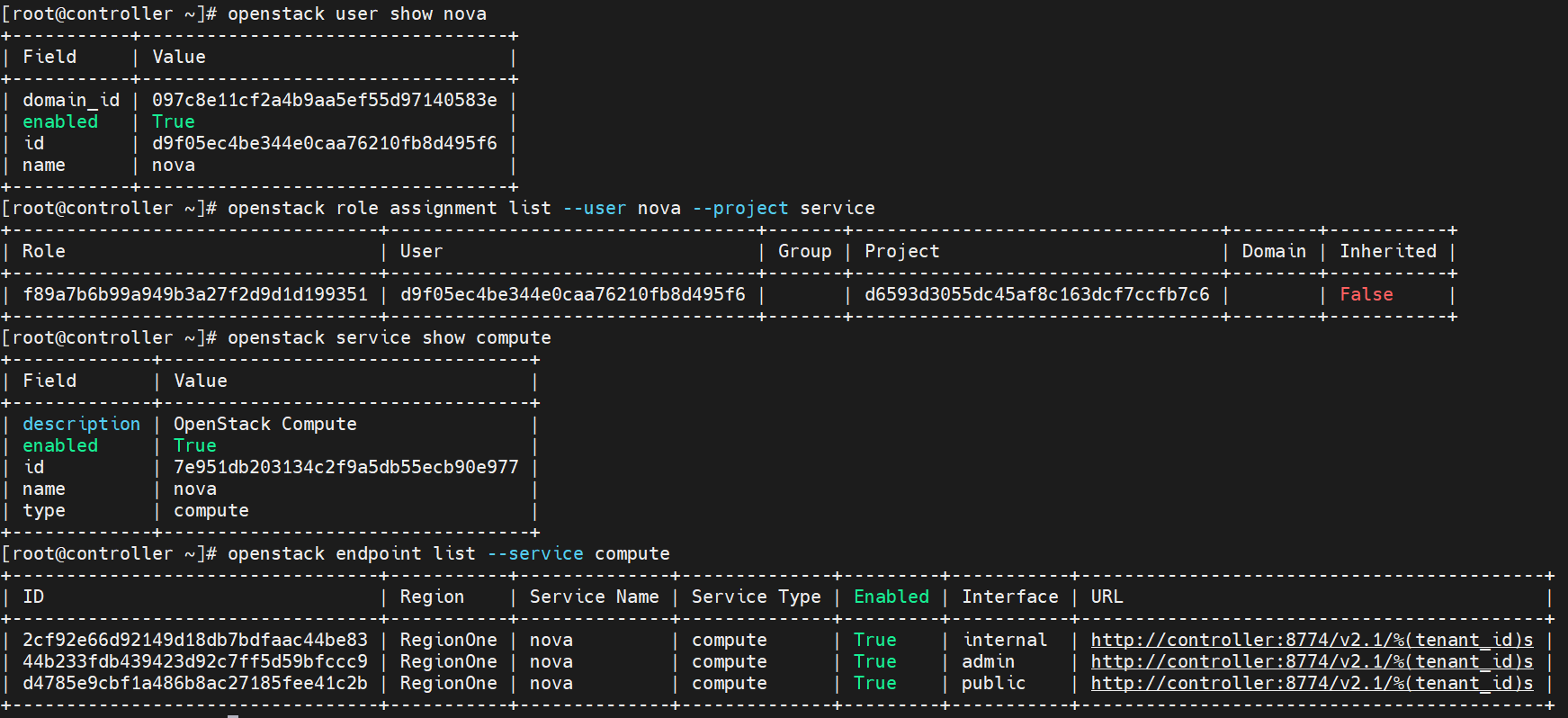This screenshot has height=718, width=1568.
Task: Click the 'internal' interface value
Action: click(x=1005, y=640)
